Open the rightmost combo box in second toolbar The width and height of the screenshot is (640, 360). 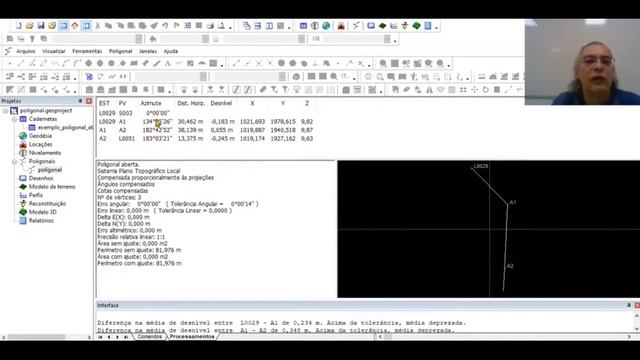point(357,39)
